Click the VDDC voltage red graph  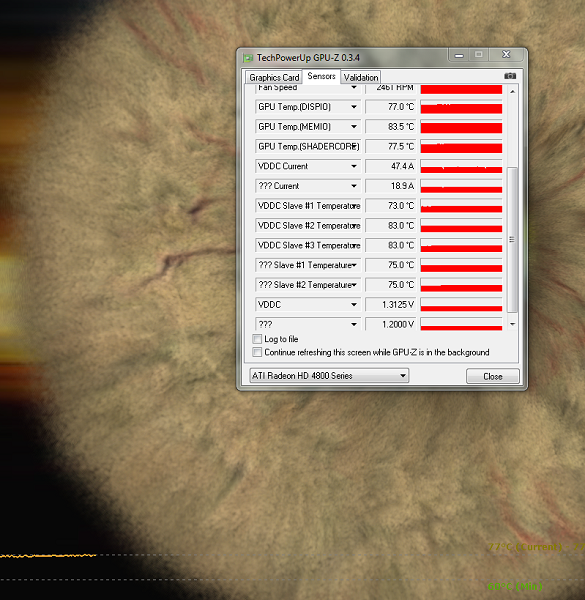pos(461,305)
